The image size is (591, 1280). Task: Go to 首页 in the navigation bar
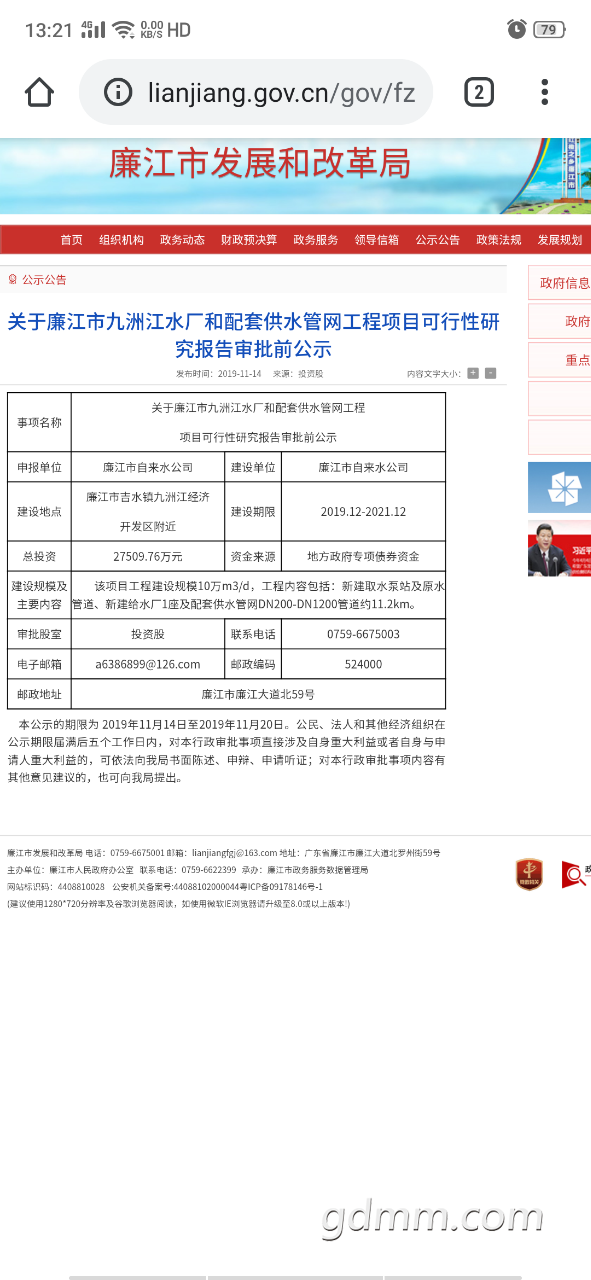coord(71,240)
